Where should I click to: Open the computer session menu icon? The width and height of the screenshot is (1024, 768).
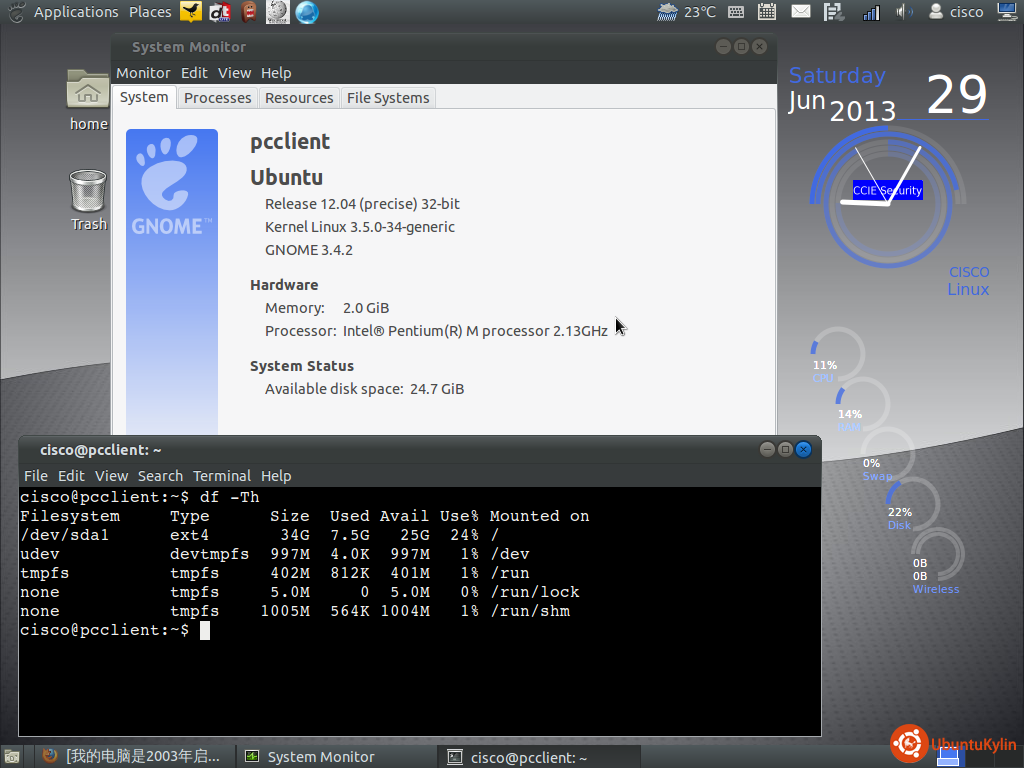tap(1008, 12)
